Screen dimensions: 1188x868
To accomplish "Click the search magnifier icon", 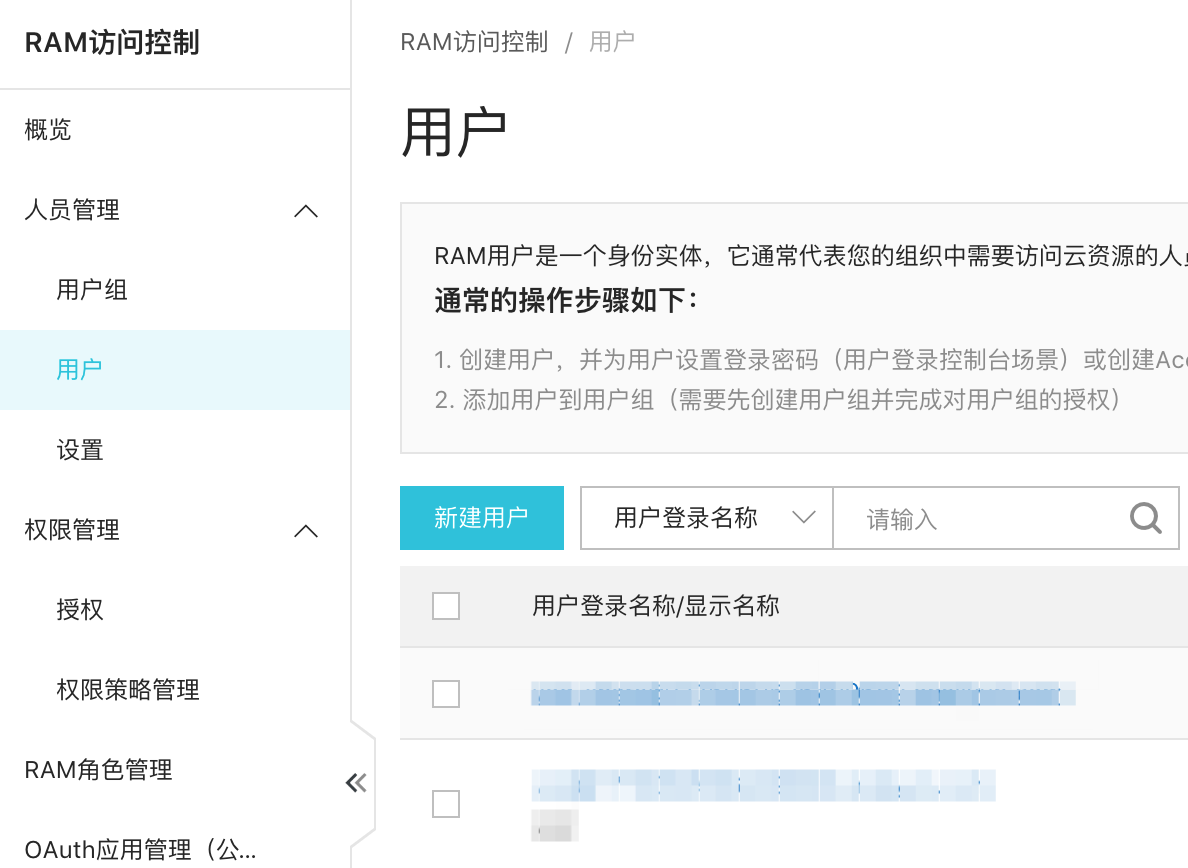I will pyautogui.click(x=1145, y=518).
